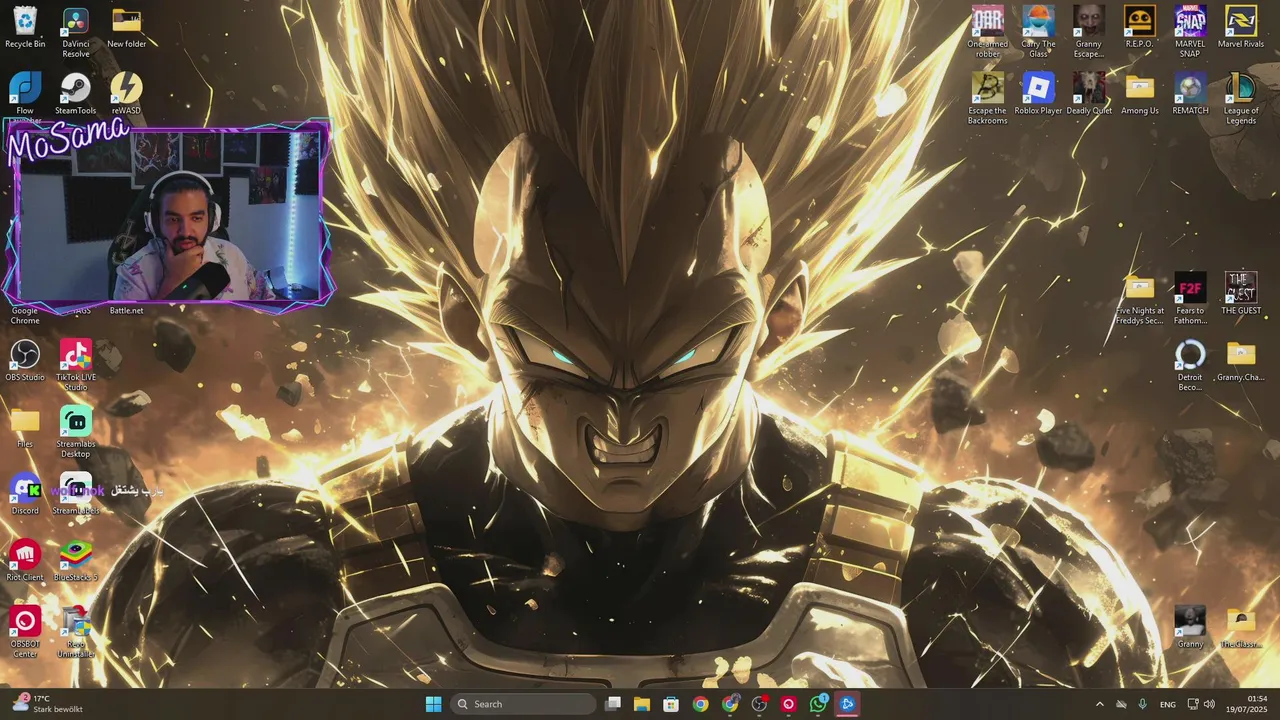
Task: Select the Riot Client desktop icon
Action: pyautogui.click(x=25, y=561)
